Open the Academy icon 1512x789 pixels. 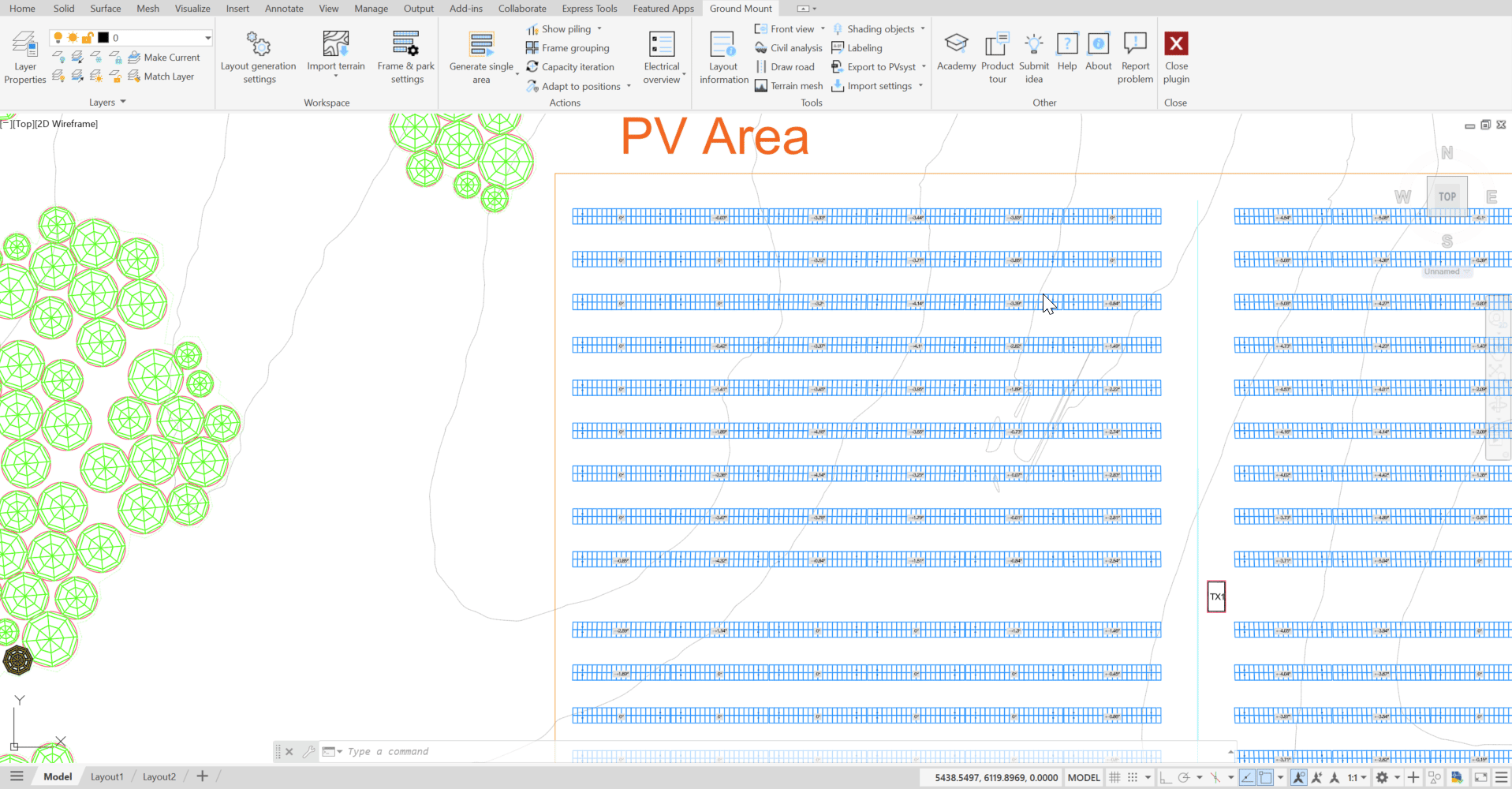point(956,43)
